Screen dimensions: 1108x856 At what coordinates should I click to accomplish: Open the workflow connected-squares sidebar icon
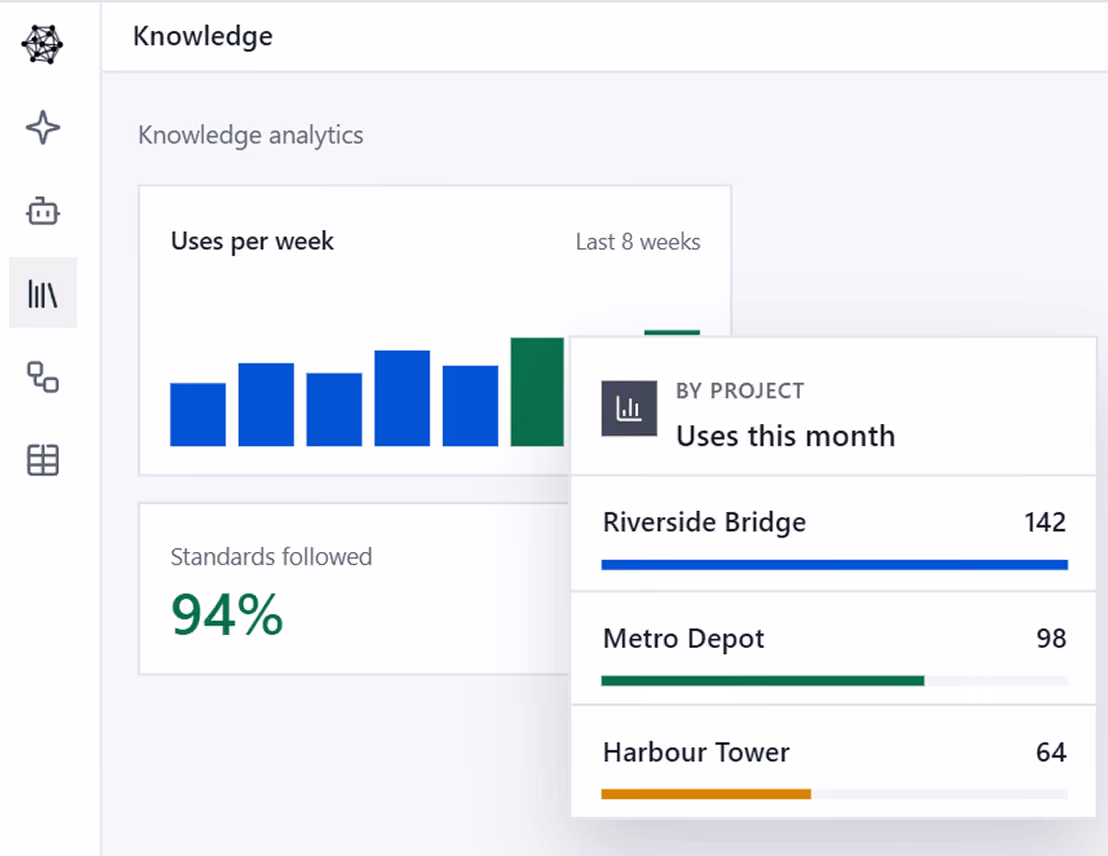(43, 377)
